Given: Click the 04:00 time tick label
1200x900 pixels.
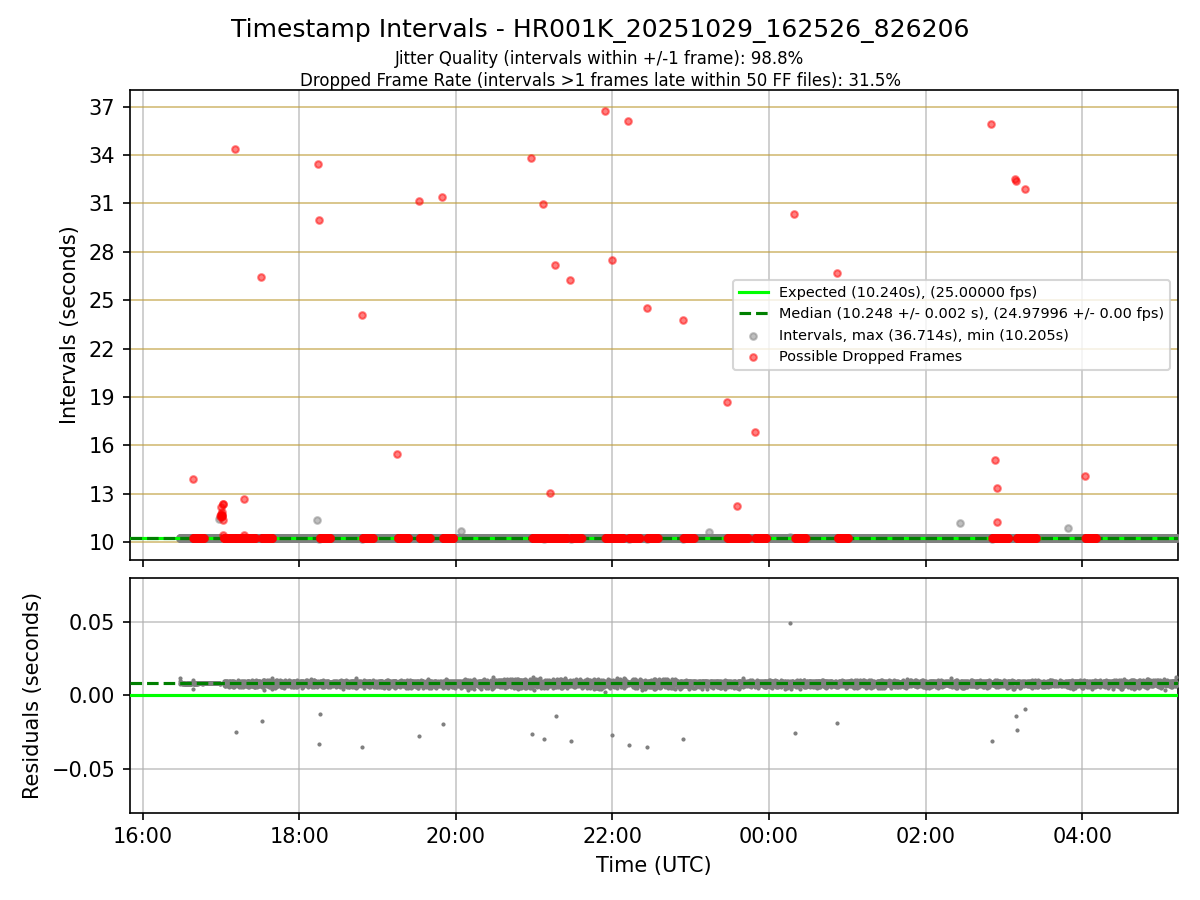Looking at the screenshot, I should 1082,835.
